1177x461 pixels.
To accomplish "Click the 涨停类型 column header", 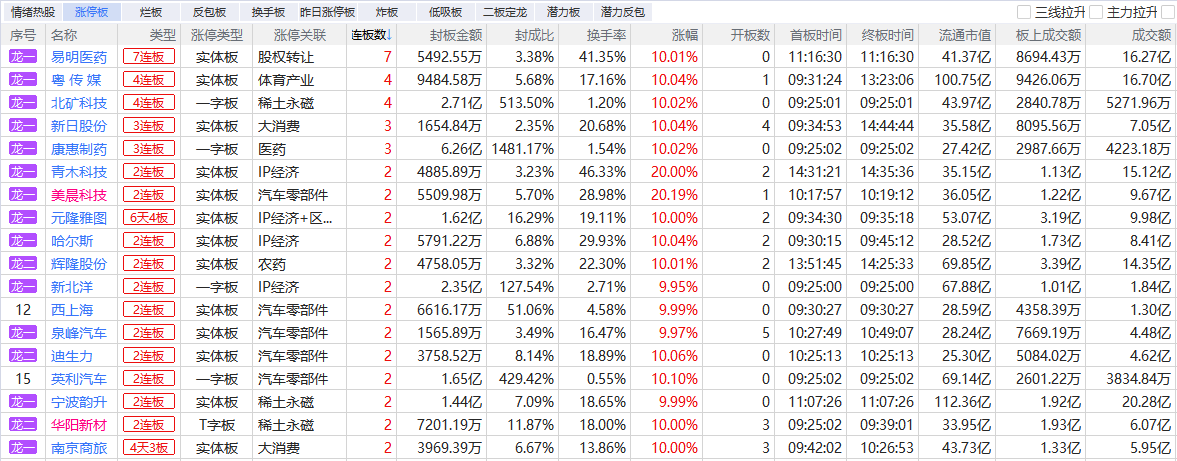I will [x=217, y=35].
